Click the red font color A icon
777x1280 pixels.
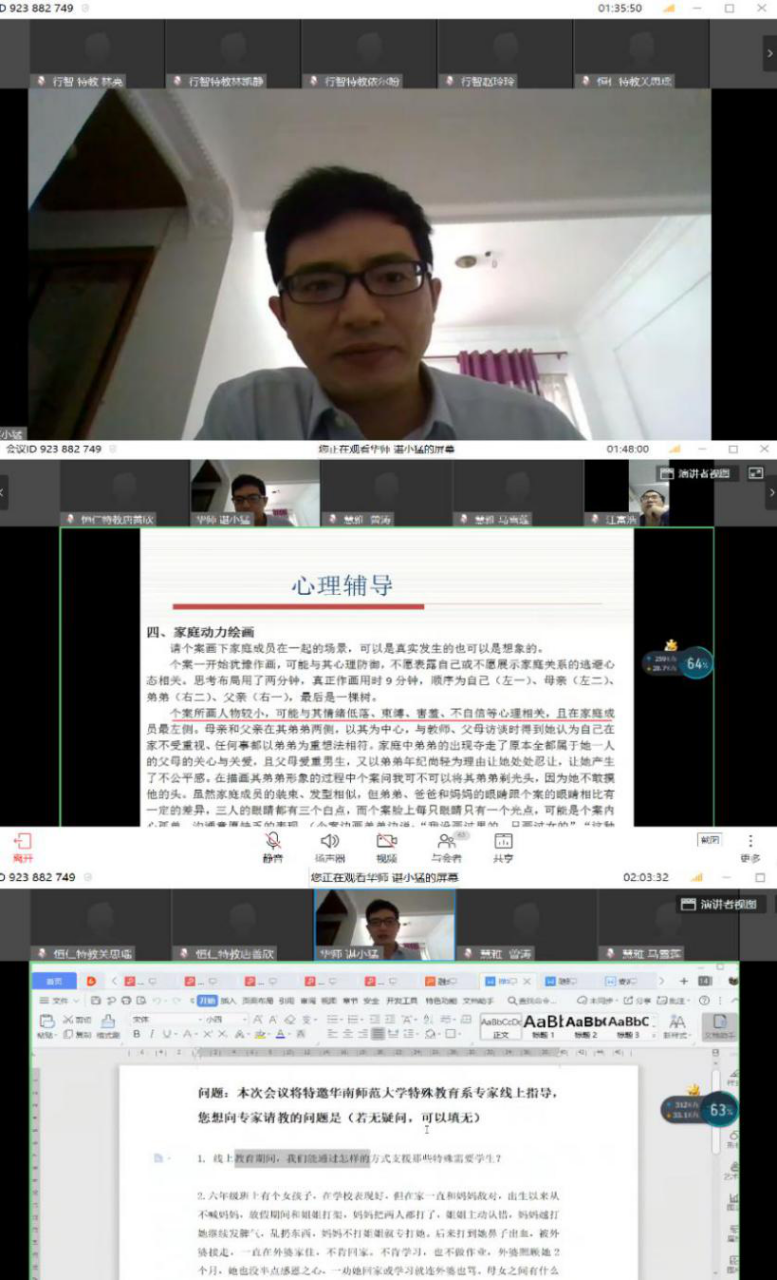(281, 1034)
